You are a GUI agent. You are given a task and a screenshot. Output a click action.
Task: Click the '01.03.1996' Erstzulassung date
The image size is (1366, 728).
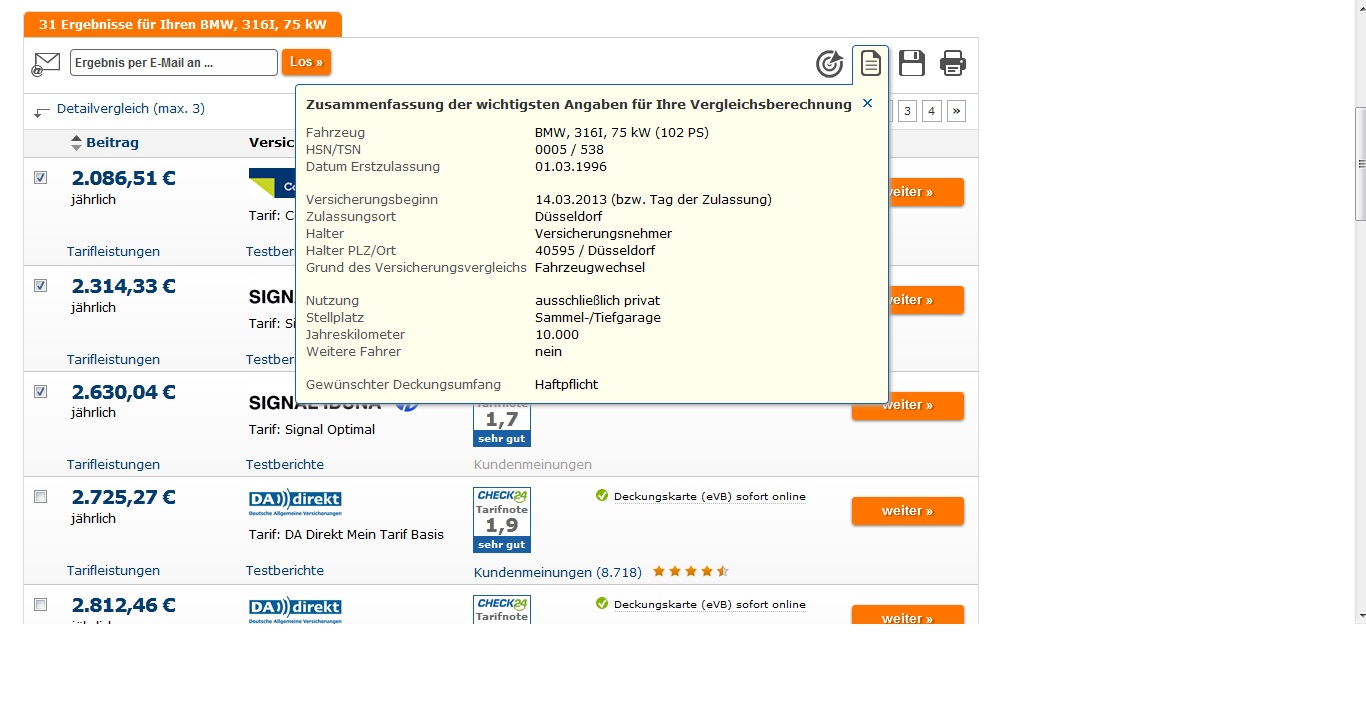(571, 167)
